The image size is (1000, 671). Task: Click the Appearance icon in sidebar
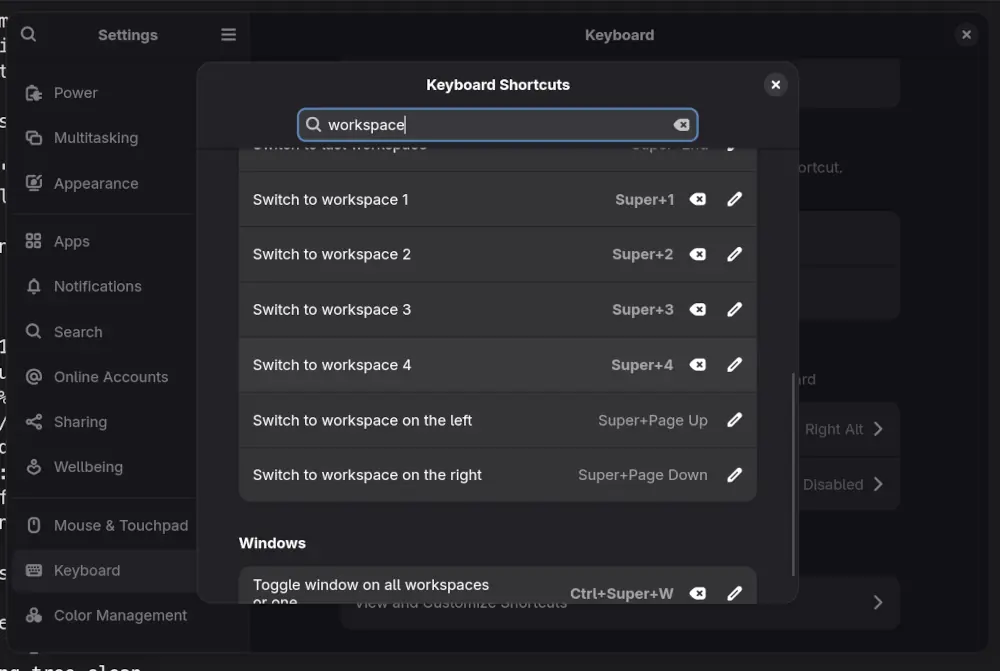click(x=34, y=183)
